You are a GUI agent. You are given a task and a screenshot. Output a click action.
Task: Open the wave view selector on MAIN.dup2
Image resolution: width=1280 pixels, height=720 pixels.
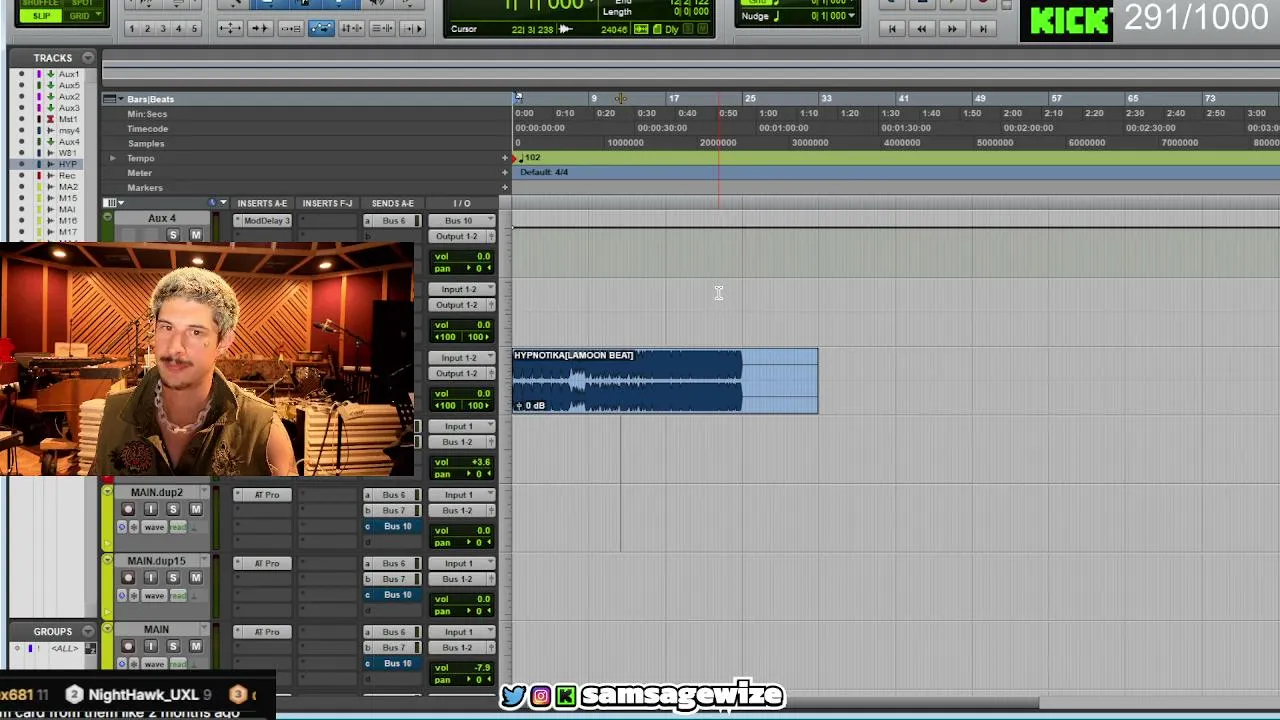[x=154, y=527]
